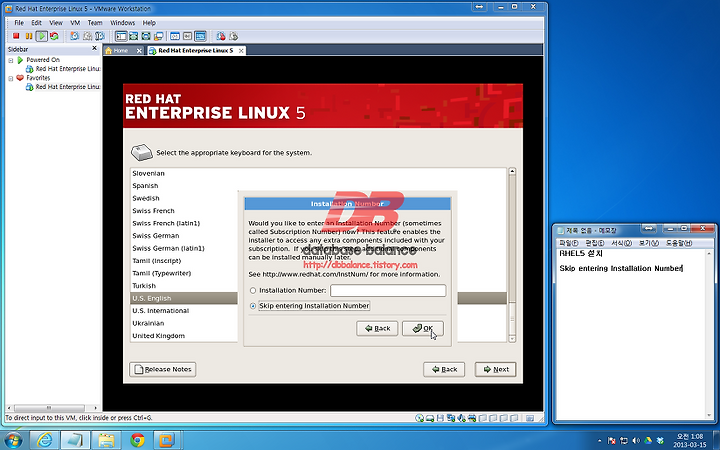
Task: Select Red Hat VM under Favorites
Action: 63,87
